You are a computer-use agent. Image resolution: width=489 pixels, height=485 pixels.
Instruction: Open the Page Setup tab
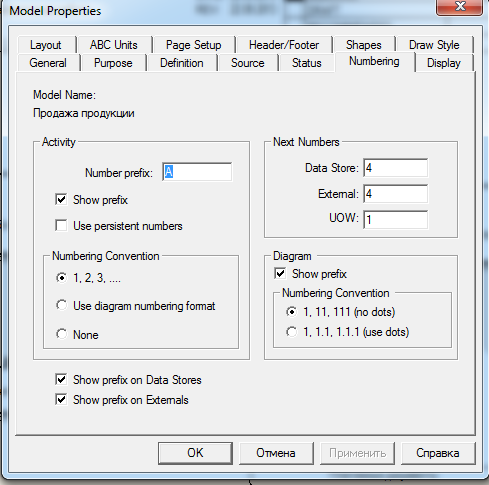tap(194, 45)
